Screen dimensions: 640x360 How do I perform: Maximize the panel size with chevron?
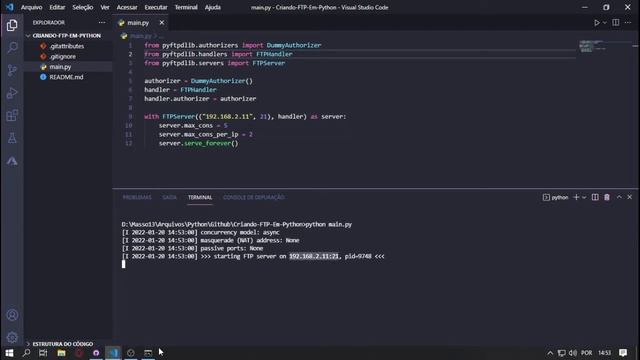coord(619,197)
